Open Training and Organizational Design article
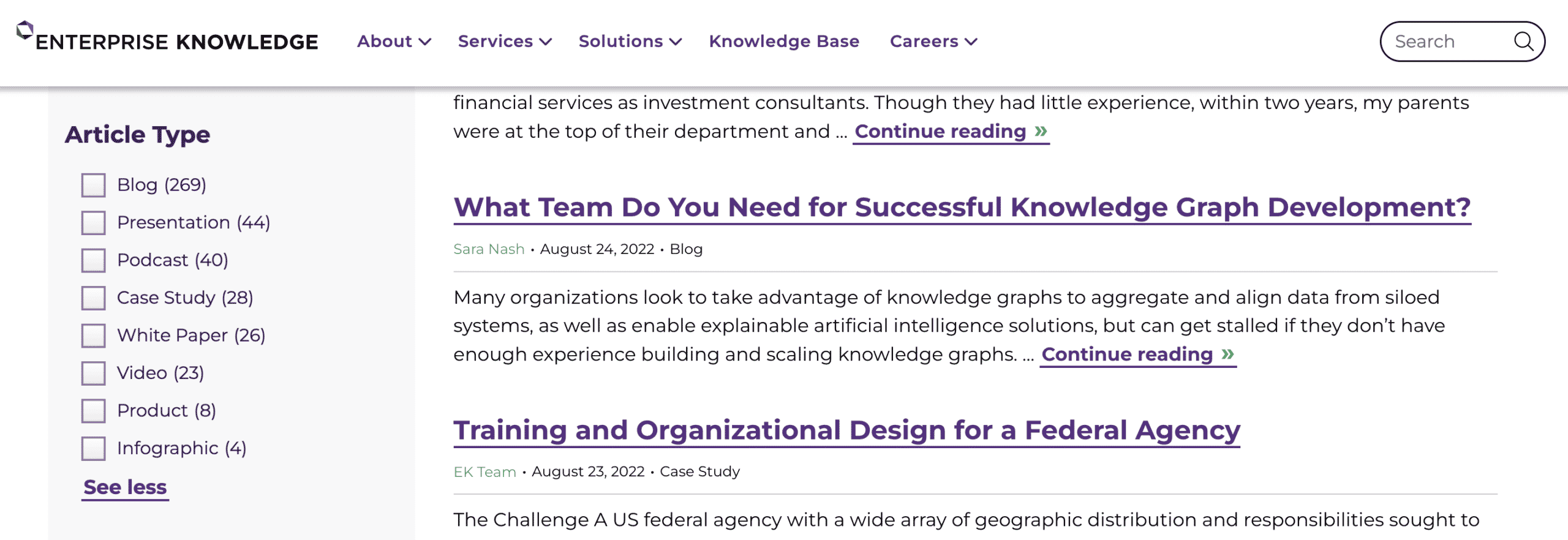Viewport: 1568px width, 540px height. click(x=846, y=431)
